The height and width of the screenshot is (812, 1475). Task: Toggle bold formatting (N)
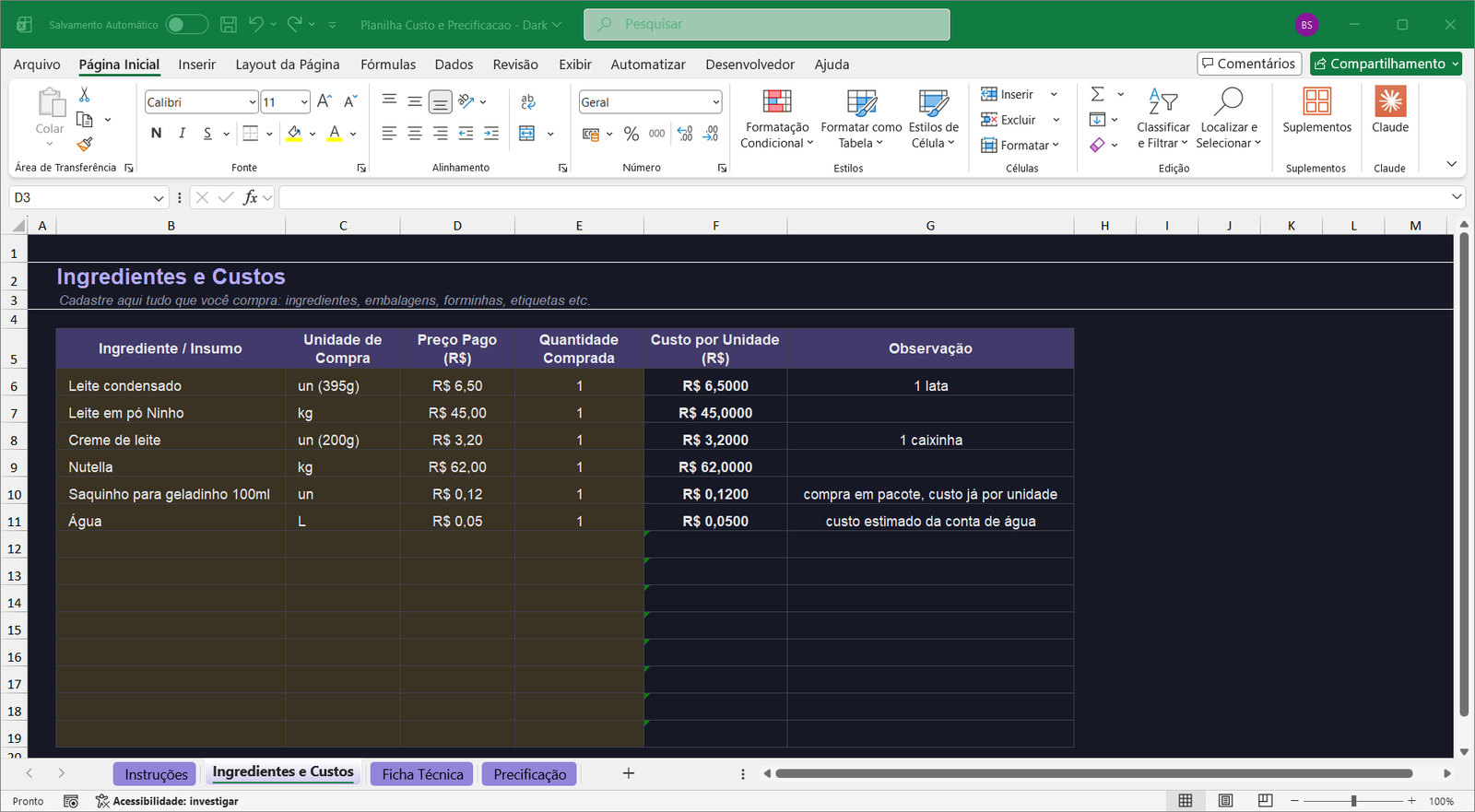coord(156,134)
